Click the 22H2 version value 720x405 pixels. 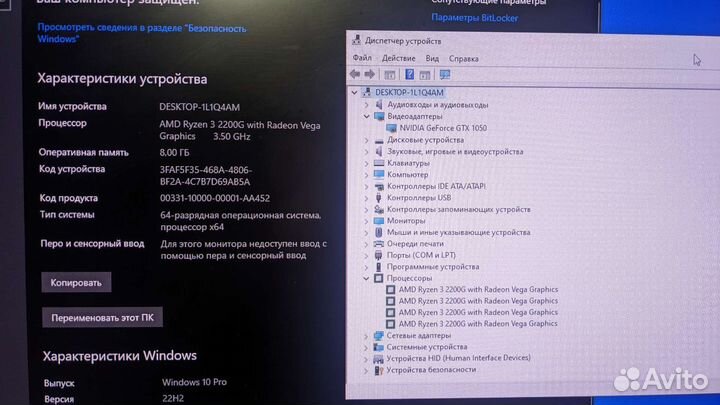173,399
